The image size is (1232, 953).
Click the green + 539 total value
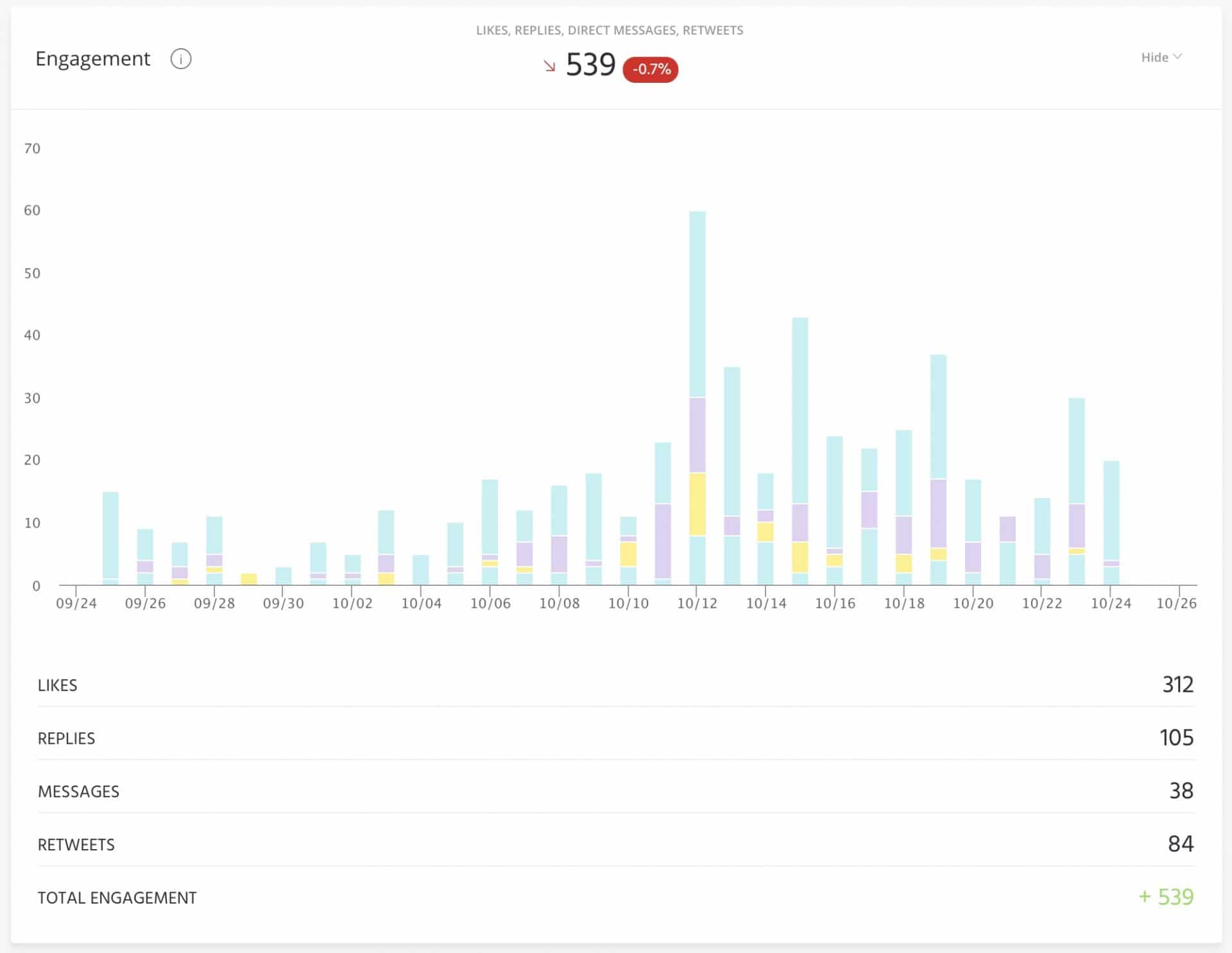[1166, 897]
